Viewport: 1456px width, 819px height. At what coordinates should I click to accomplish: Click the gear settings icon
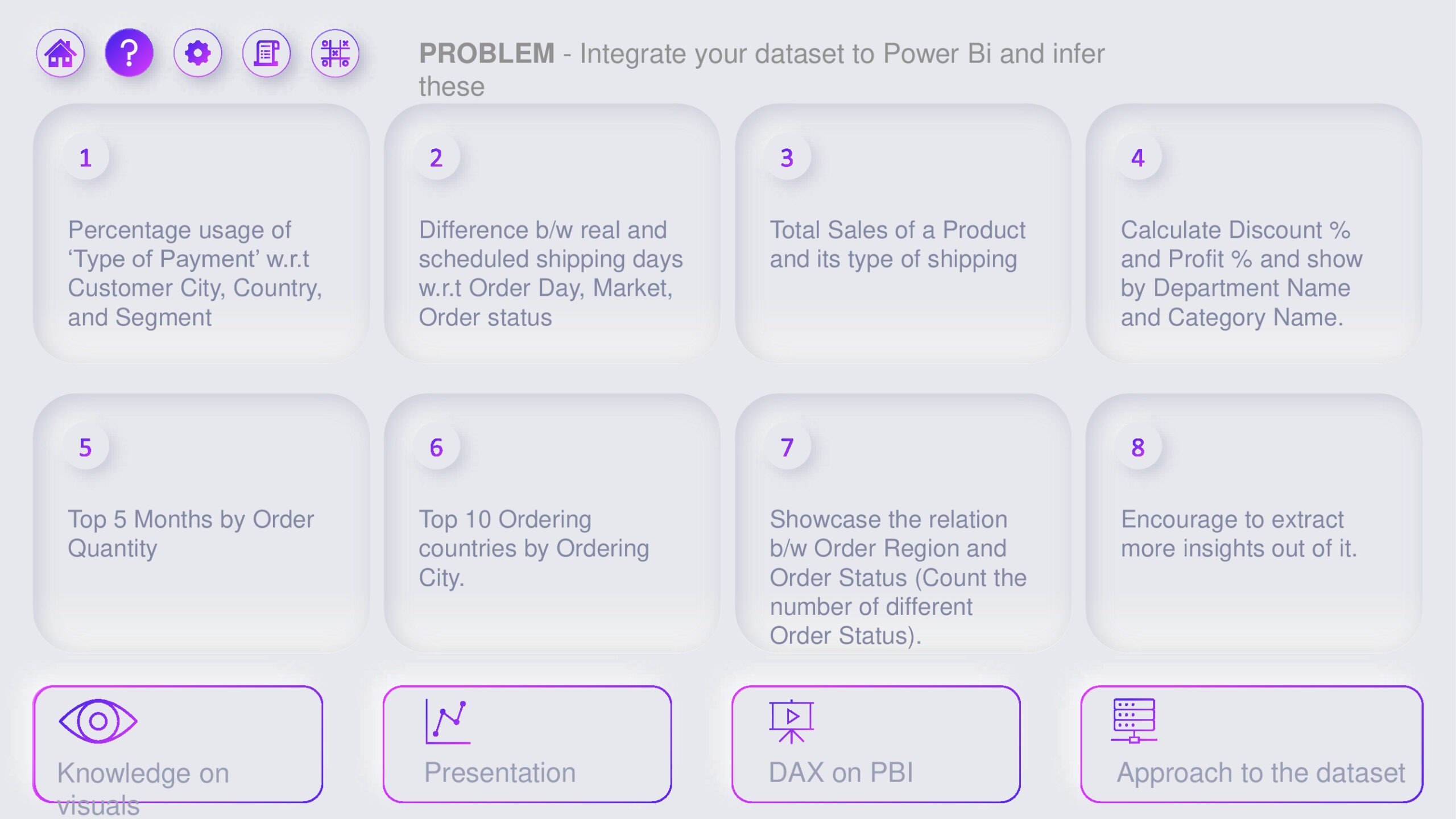[198, 53]
